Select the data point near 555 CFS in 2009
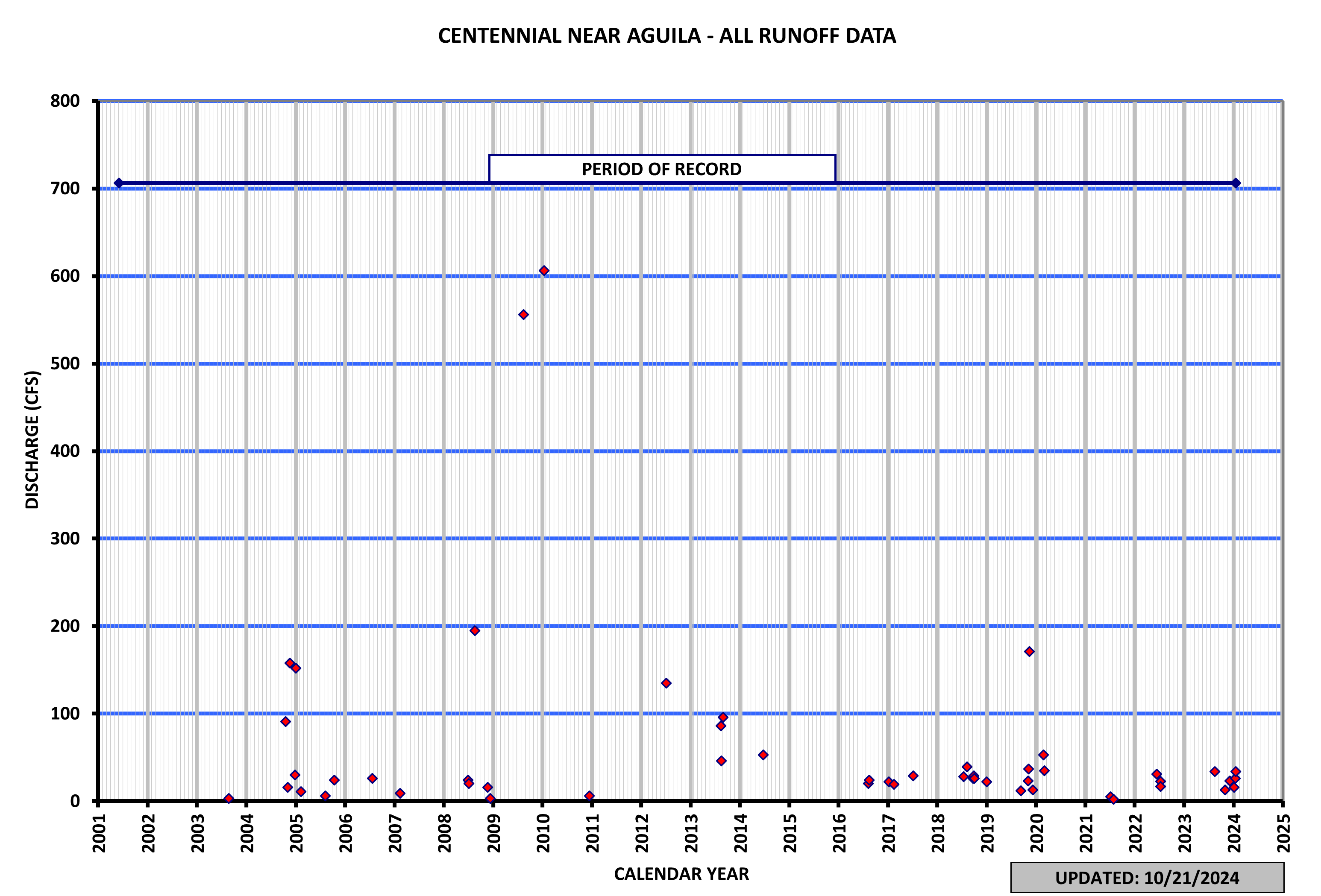The height and width of the screenshot is (896, 1321). (x=523, y=315)
